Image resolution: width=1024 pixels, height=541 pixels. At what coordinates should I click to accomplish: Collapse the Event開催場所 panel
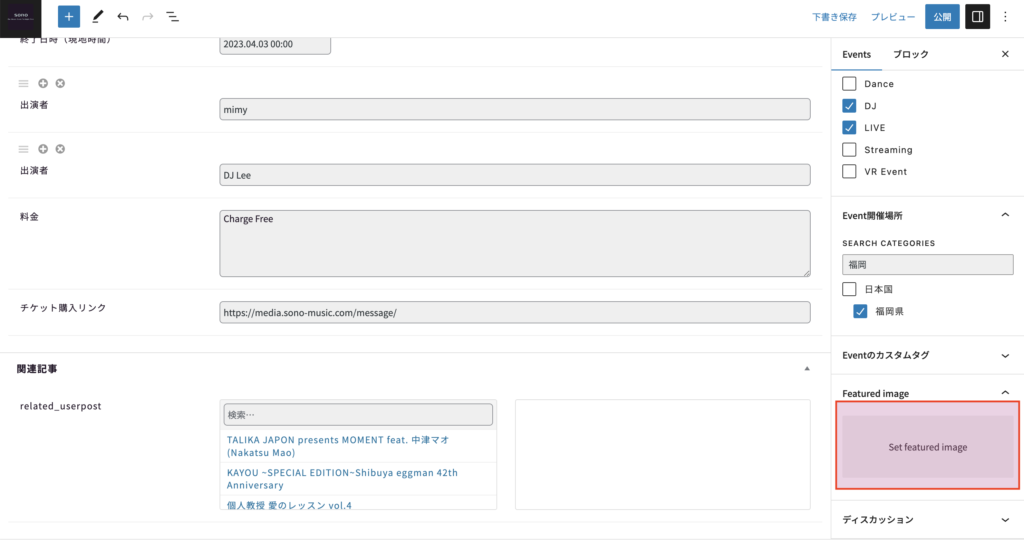point(1005,214)
